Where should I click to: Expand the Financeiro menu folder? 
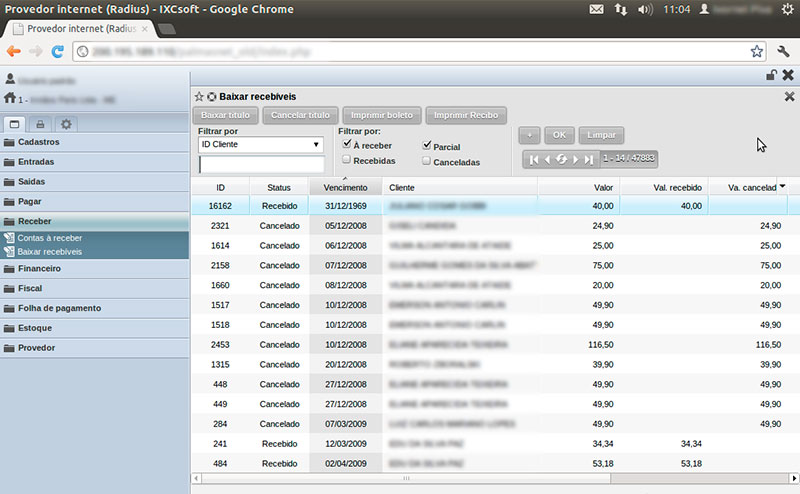coord(94,268)
